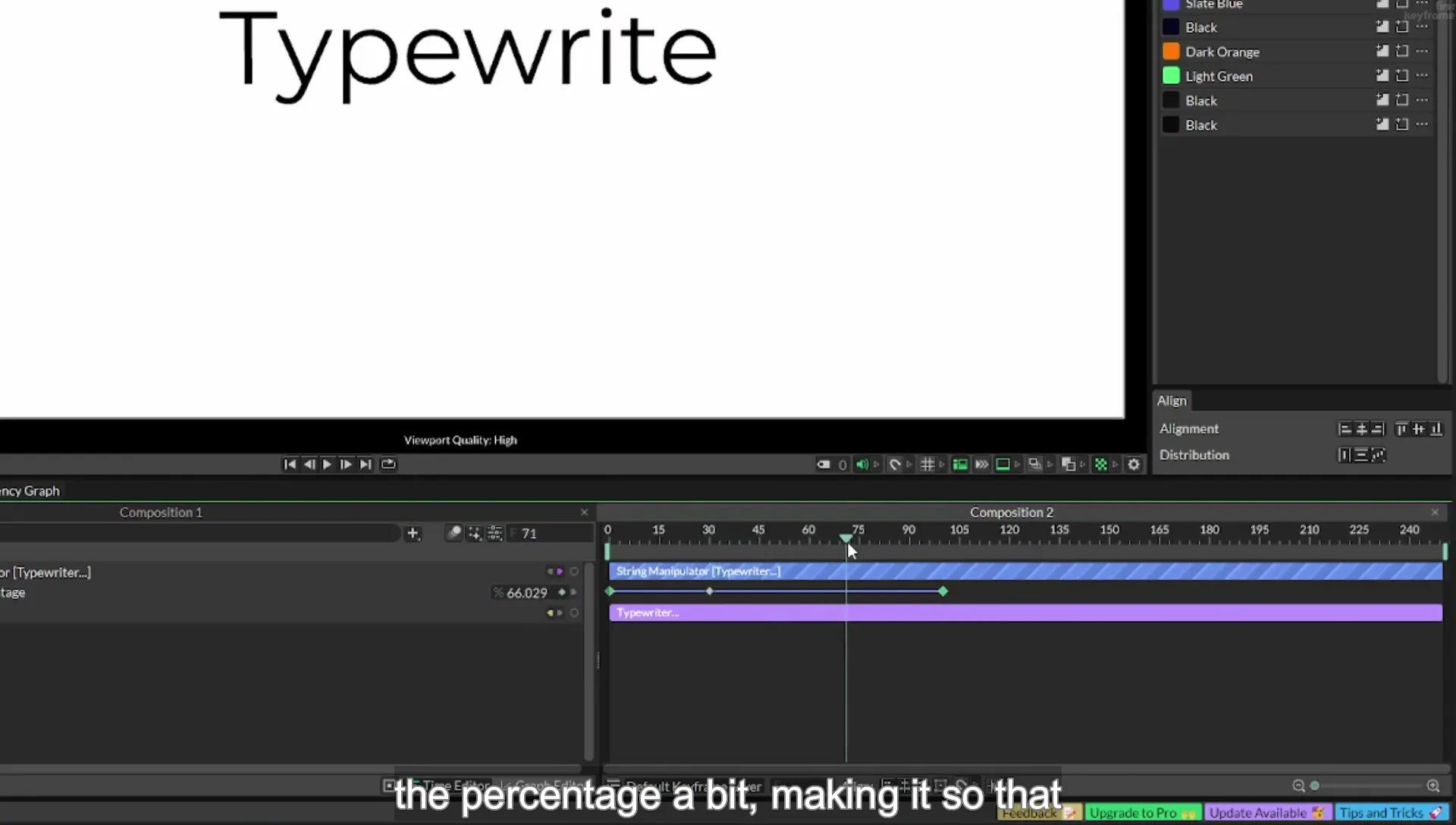Open the dropdown arrow beside the audio icon
This screenshot has width=1456, height=825.
click(x=877, y=464)
